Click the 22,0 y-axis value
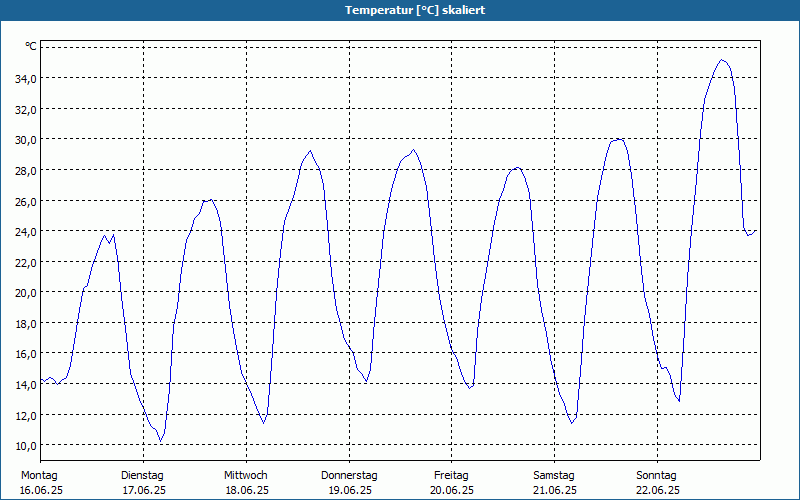 pyautogui.click(x=27, y=262)
